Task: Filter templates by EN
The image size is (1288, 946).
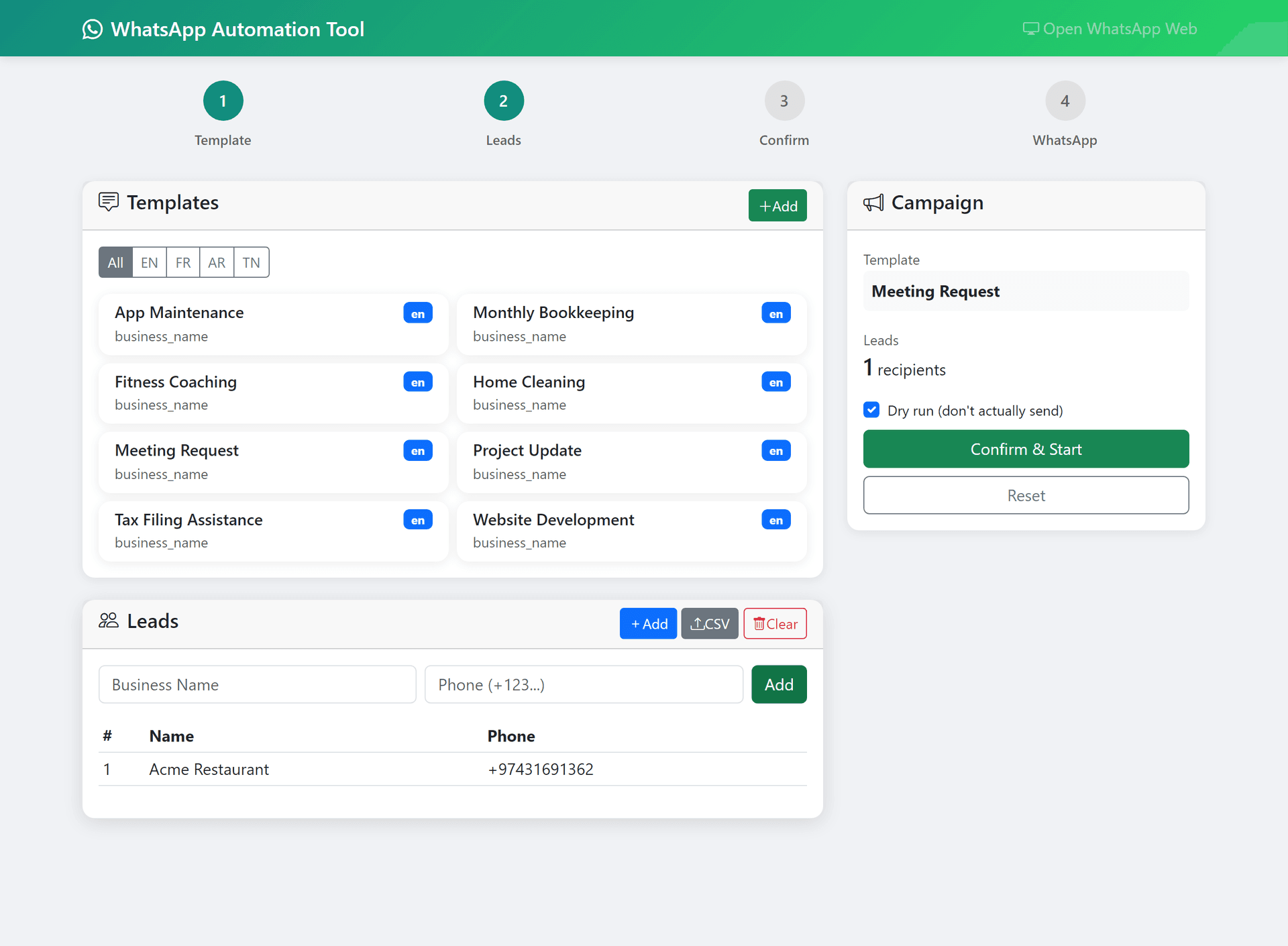Action: [x=149, y=262]
